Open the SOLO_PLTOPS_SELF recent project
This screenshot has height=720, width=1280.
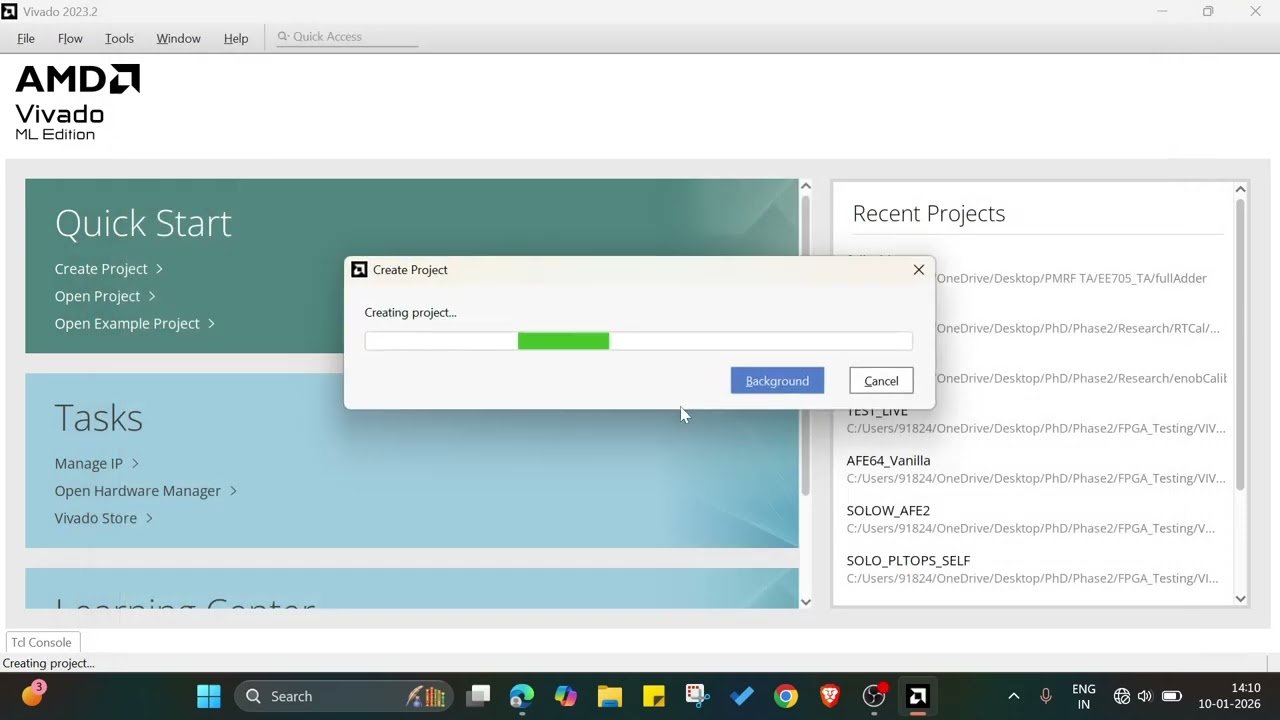pos(908,561)
